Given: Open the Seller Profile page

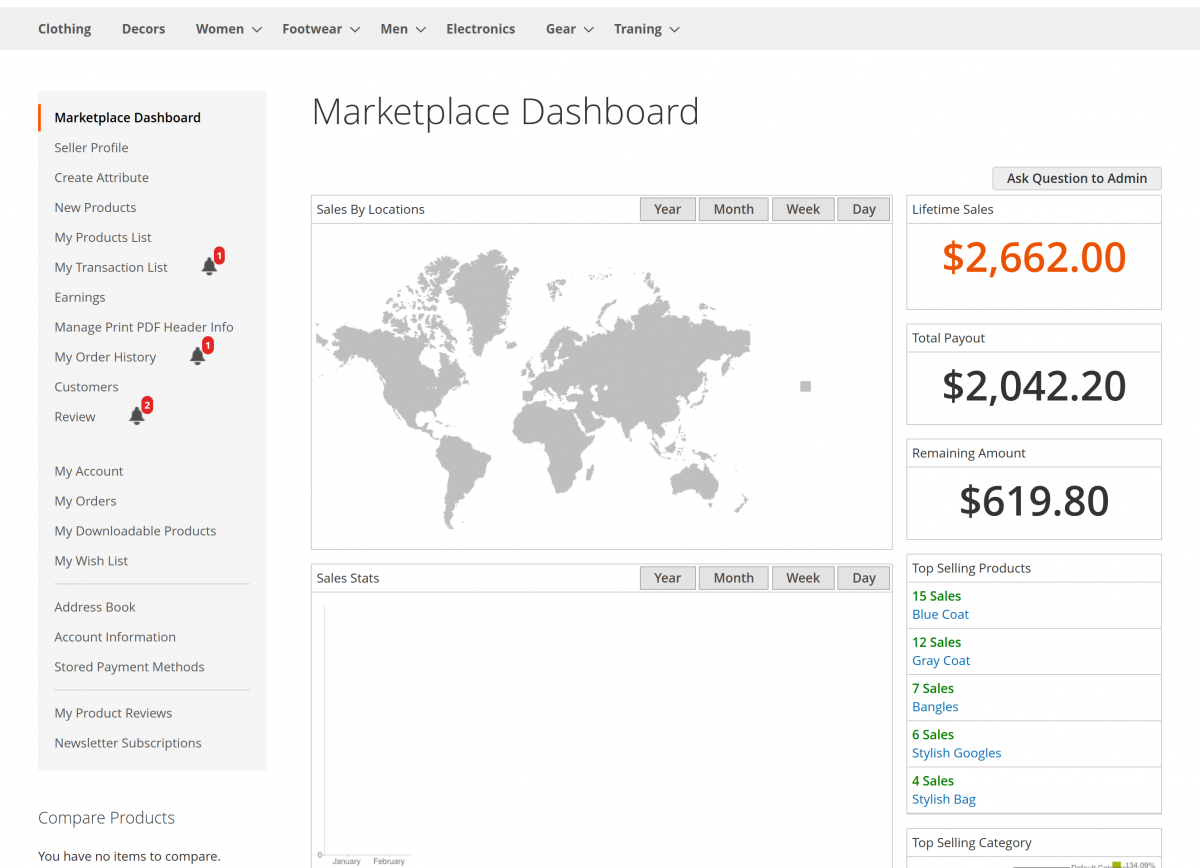Looking at the screenshot, I should pyautogui.click(x=91, y=147).
